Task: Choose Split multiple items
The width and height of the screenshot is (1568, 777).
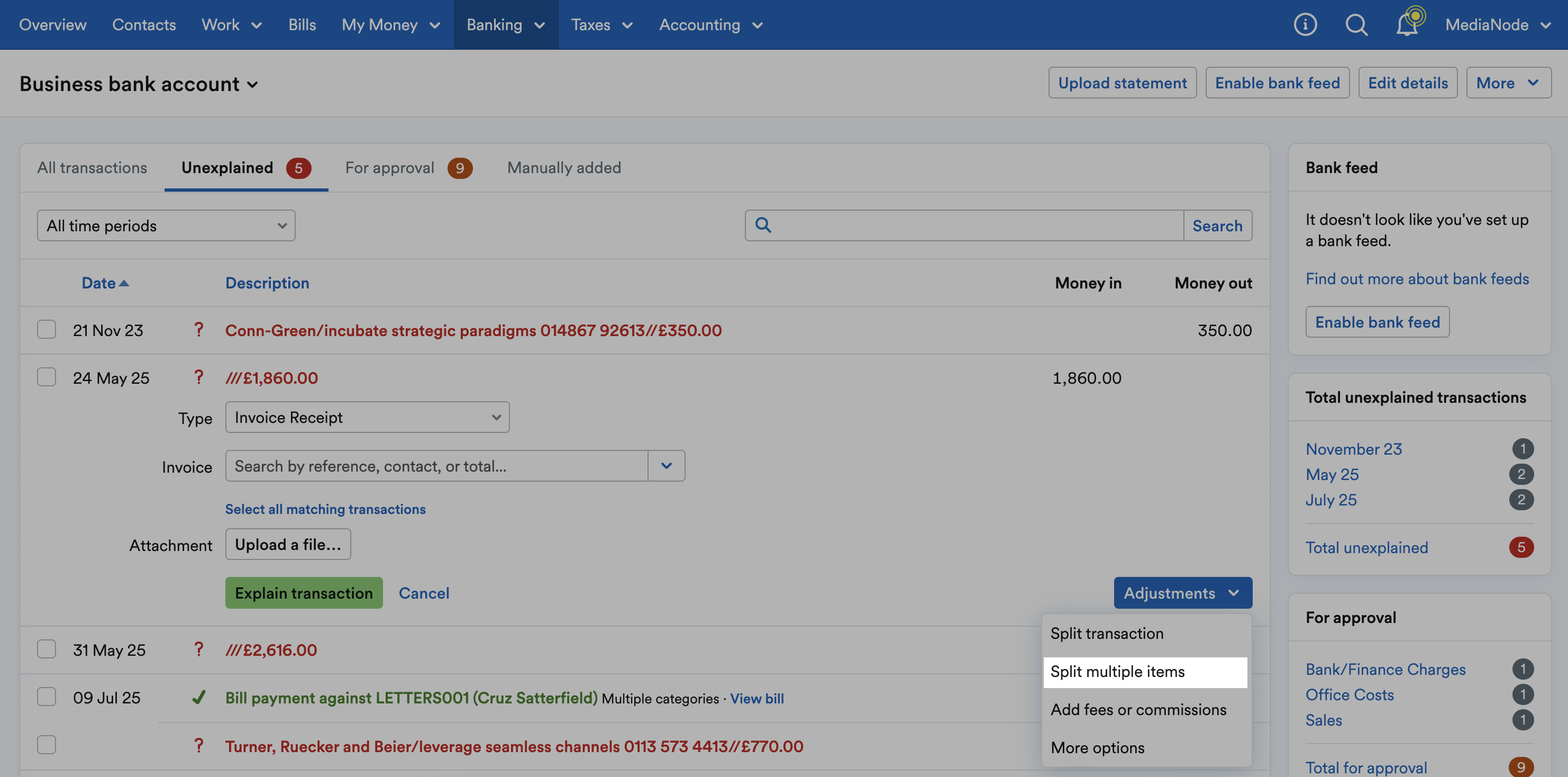Action: point(1145,672)
